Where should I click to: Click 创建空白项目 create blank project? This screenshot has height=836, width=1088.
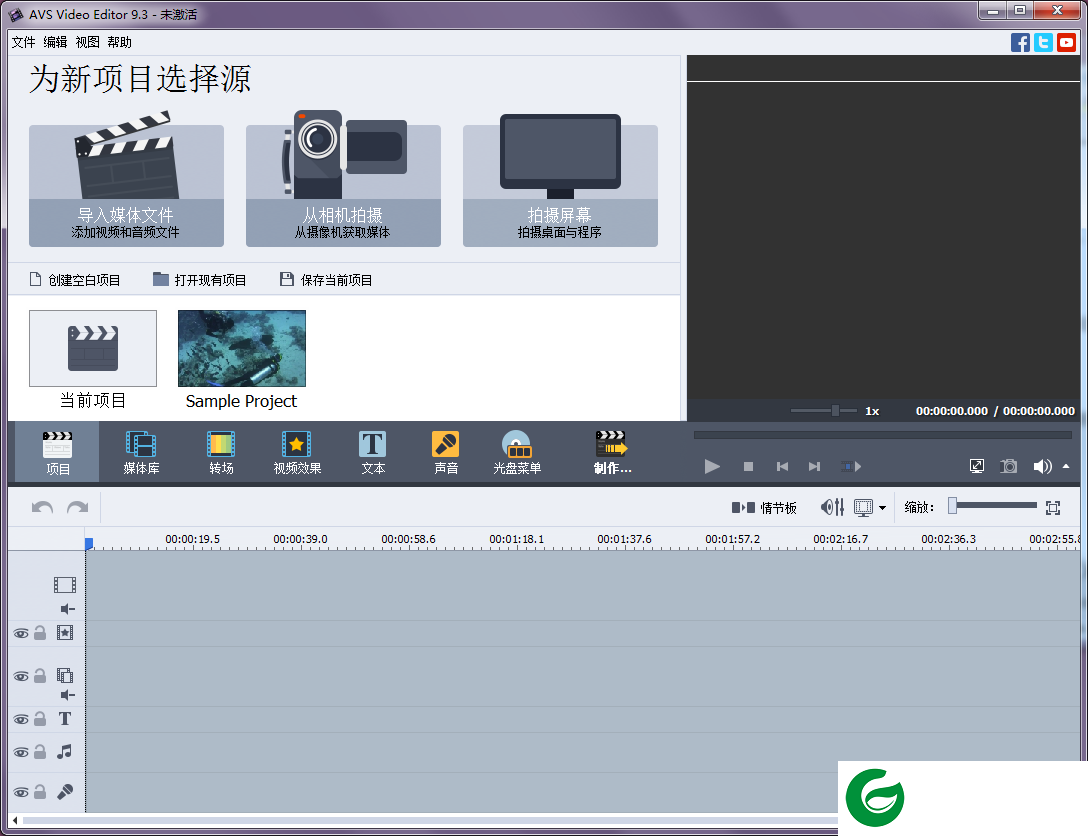point(75,280)
